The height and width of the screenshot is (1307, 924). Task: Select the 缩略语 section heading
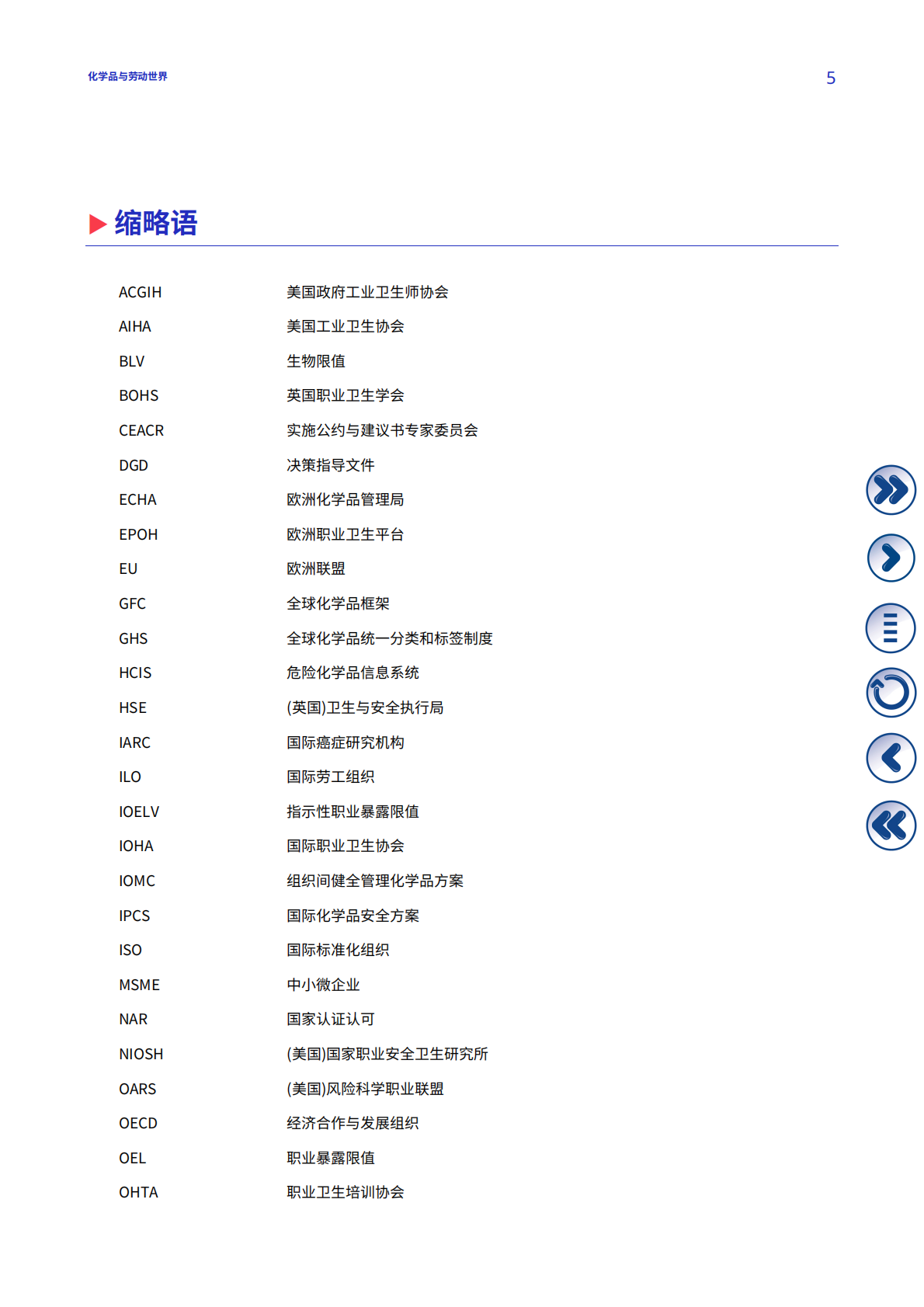coord(156,223)
